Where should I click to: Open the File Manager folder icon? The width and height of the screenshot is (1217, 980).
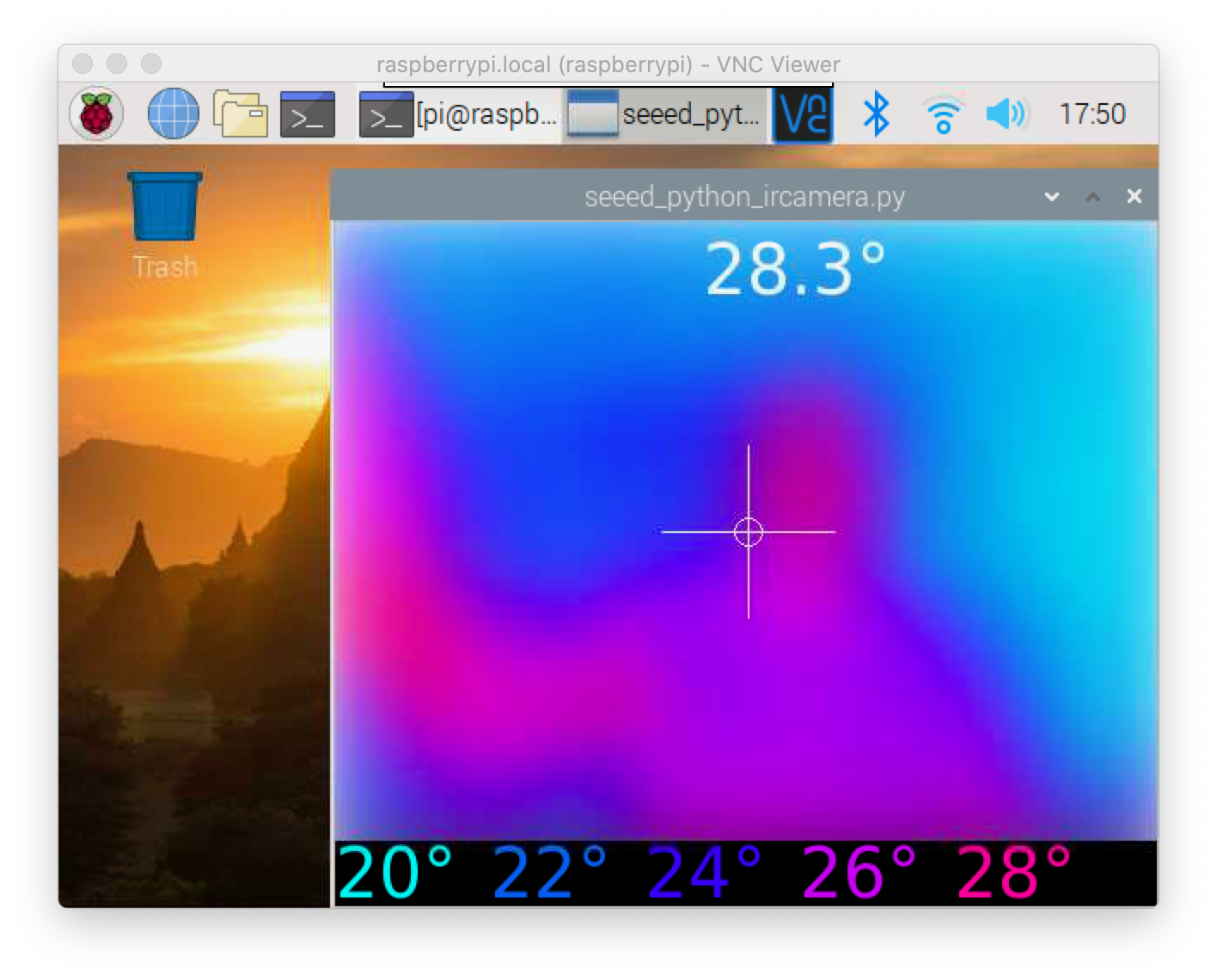(241, 114)
